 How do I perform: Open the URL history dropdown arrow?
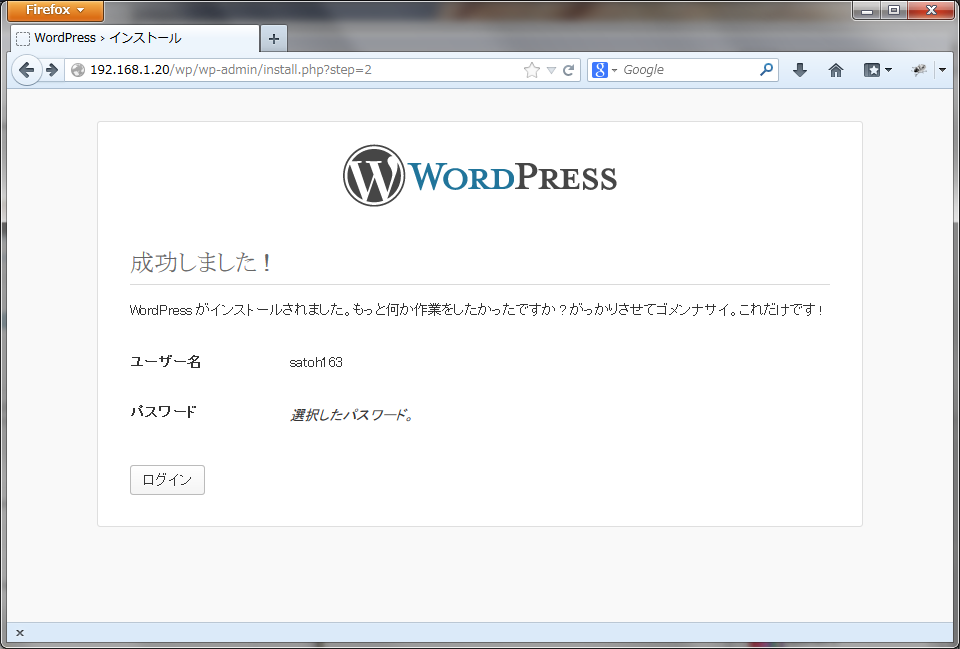[x=551, y=70]
